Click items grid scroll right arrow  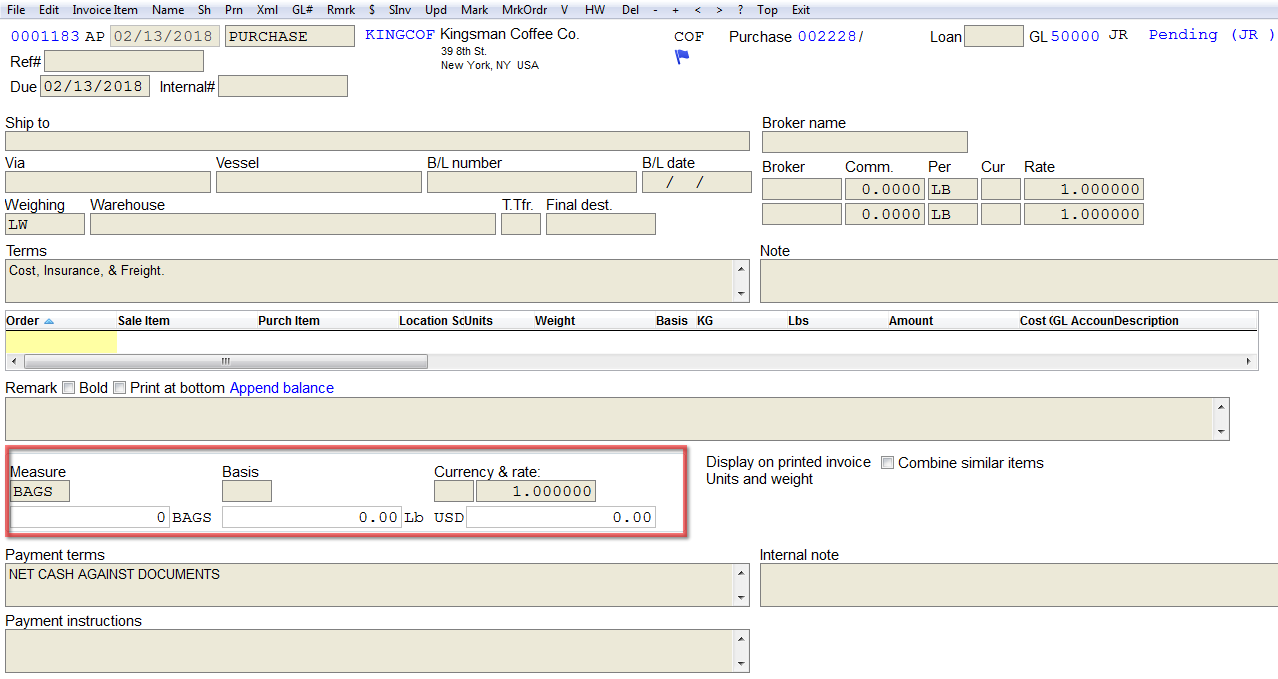[x=1249, y=361]
